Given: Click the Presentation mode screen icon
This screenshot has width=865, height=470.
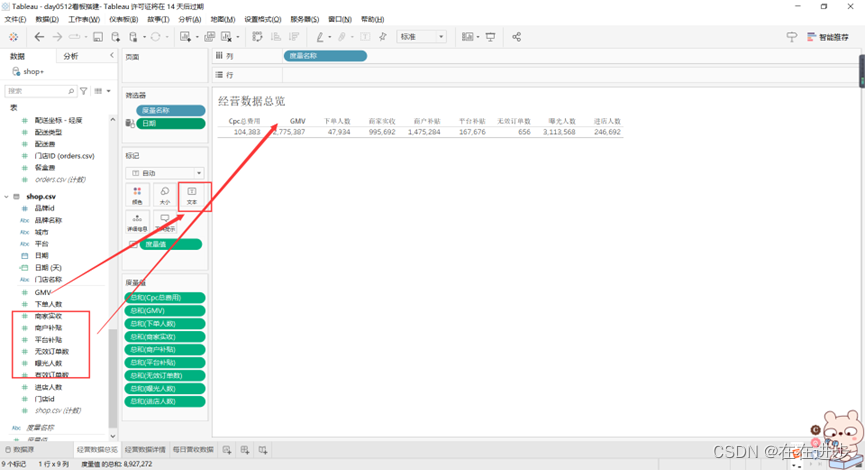Looking at the screenshot, I should (x=490, y=37).
